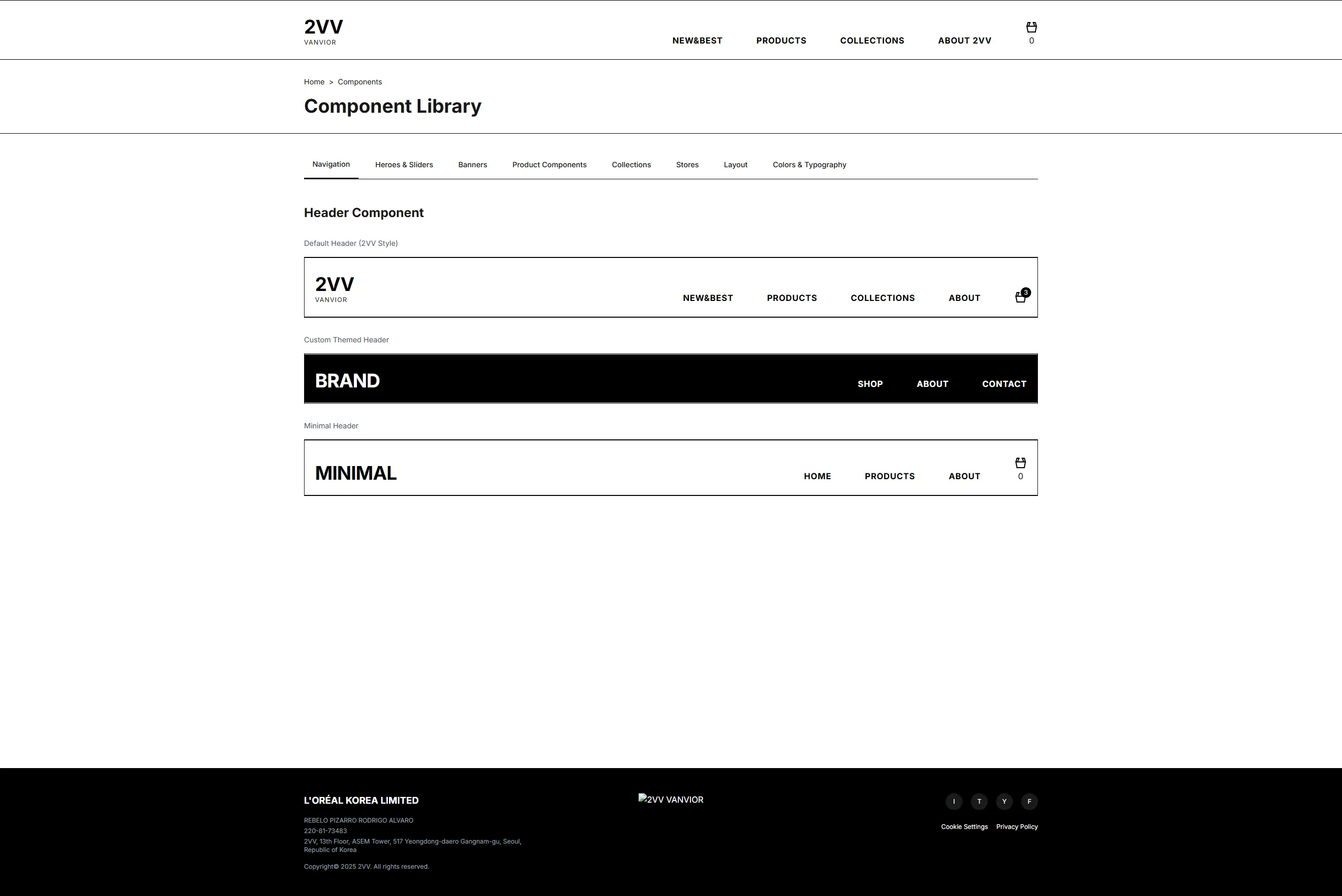
Task: Click the BRAND logo in themed header
Action: [348, 381]
